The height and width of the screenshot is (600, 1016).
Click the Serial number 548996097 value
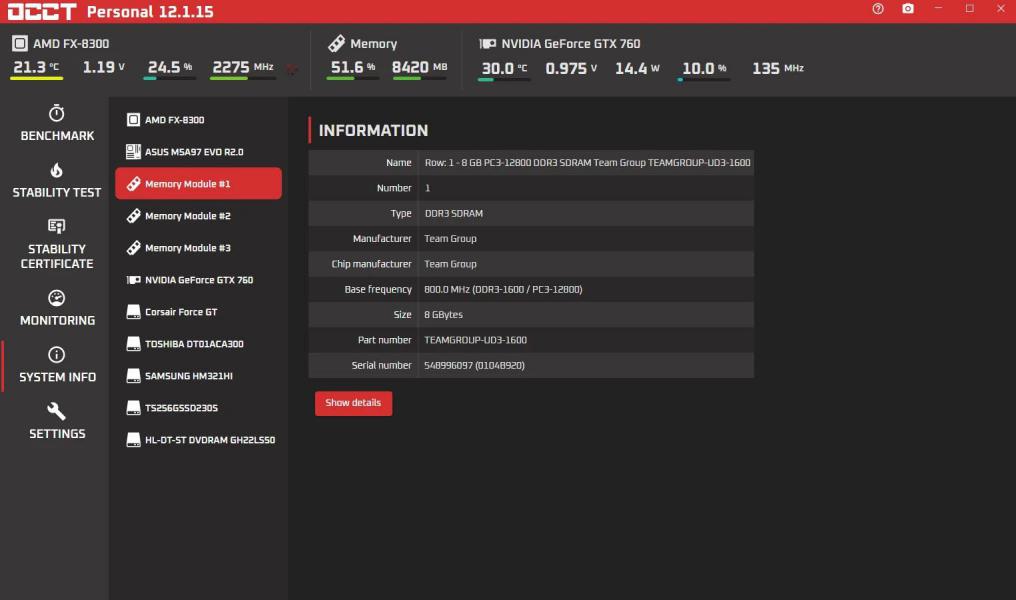pyautogui.click(x=474, y=365)
